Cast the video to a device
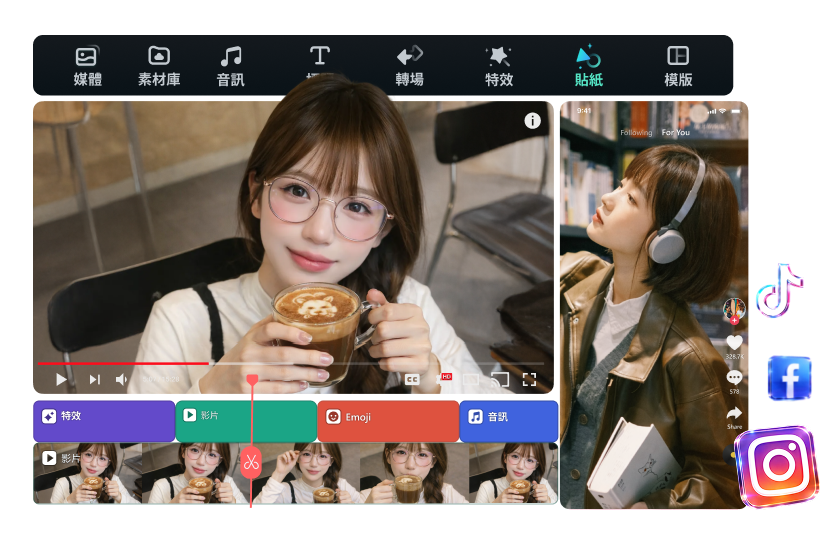826x560 pixels. click(x=500, y=380)
